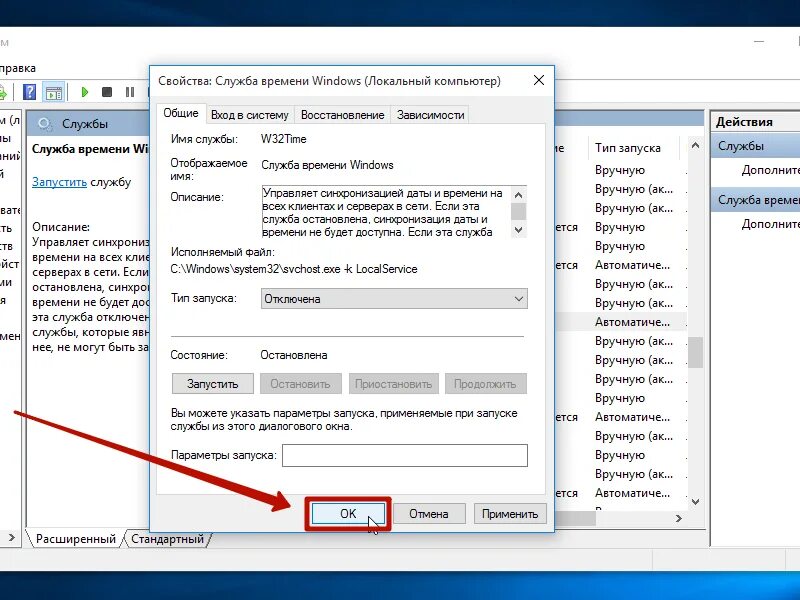Click the services list scroll down arrow
This screenshot has height=600, width=800.
(x=695, y=502)
